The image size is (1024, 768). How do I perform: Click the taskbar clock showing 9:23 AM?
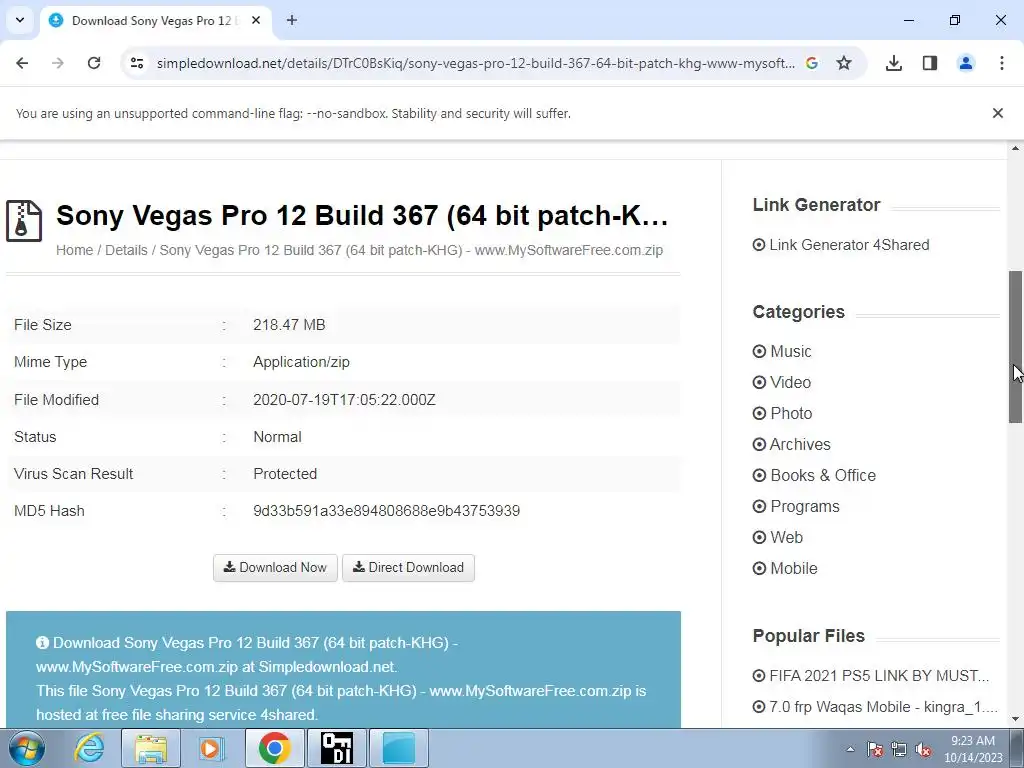973,748
